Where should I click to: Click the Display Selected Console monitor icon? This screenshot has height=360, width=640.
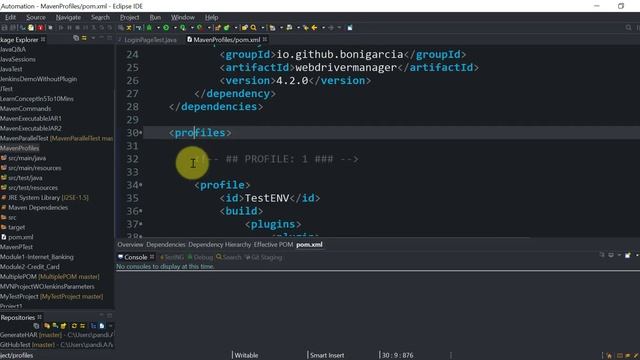click(611, 255)
